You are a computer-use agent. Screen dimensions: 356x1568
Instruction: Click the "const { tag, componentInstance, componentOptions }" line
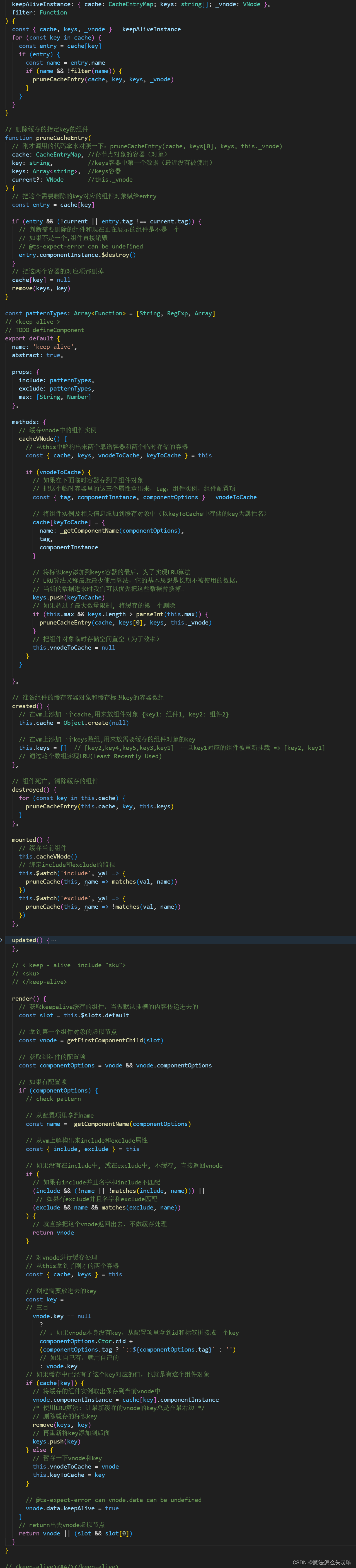click(x=144, y=497)
